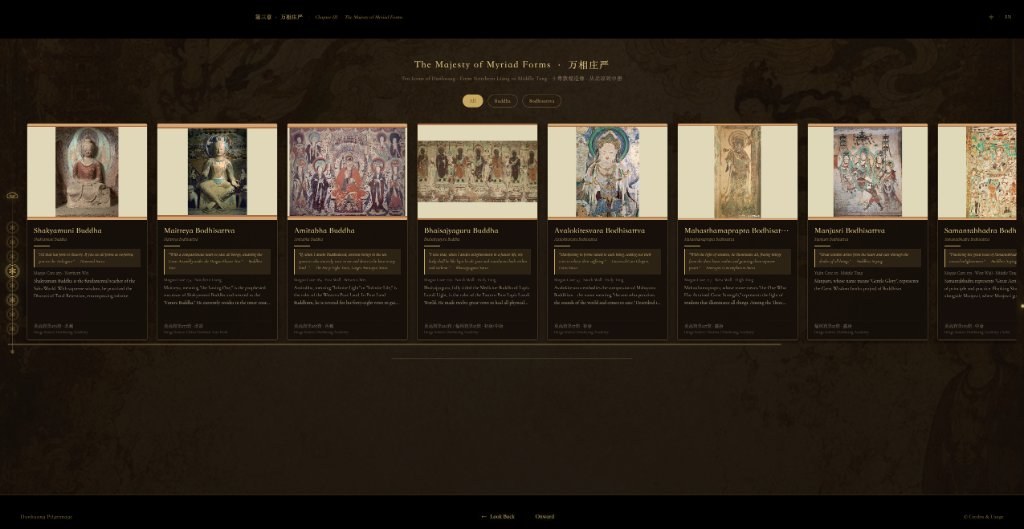
Task: Click the horizontal scrollbar beneath the card row
Action: [x=394, y=344]
